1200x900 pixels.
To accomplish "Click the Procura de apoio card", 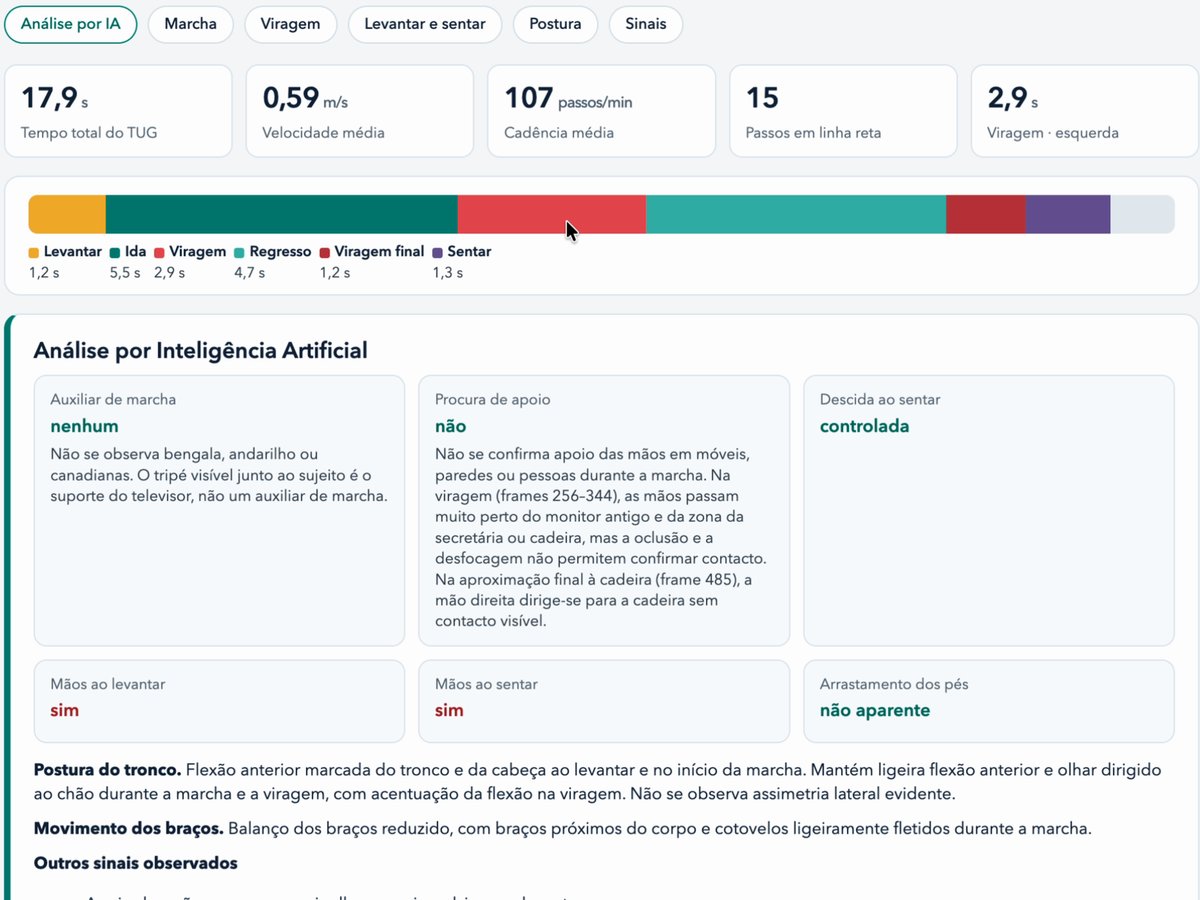I will pos(604,511).
